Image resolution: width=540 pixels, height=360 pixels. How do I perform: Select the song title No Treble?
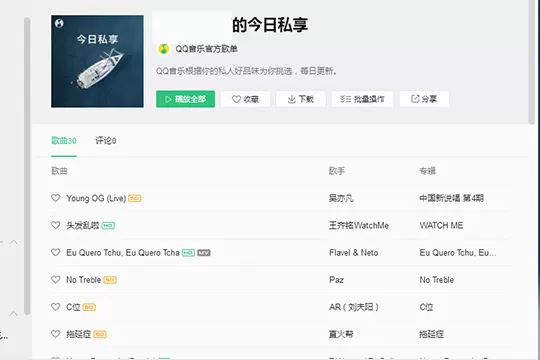point(84,280)
